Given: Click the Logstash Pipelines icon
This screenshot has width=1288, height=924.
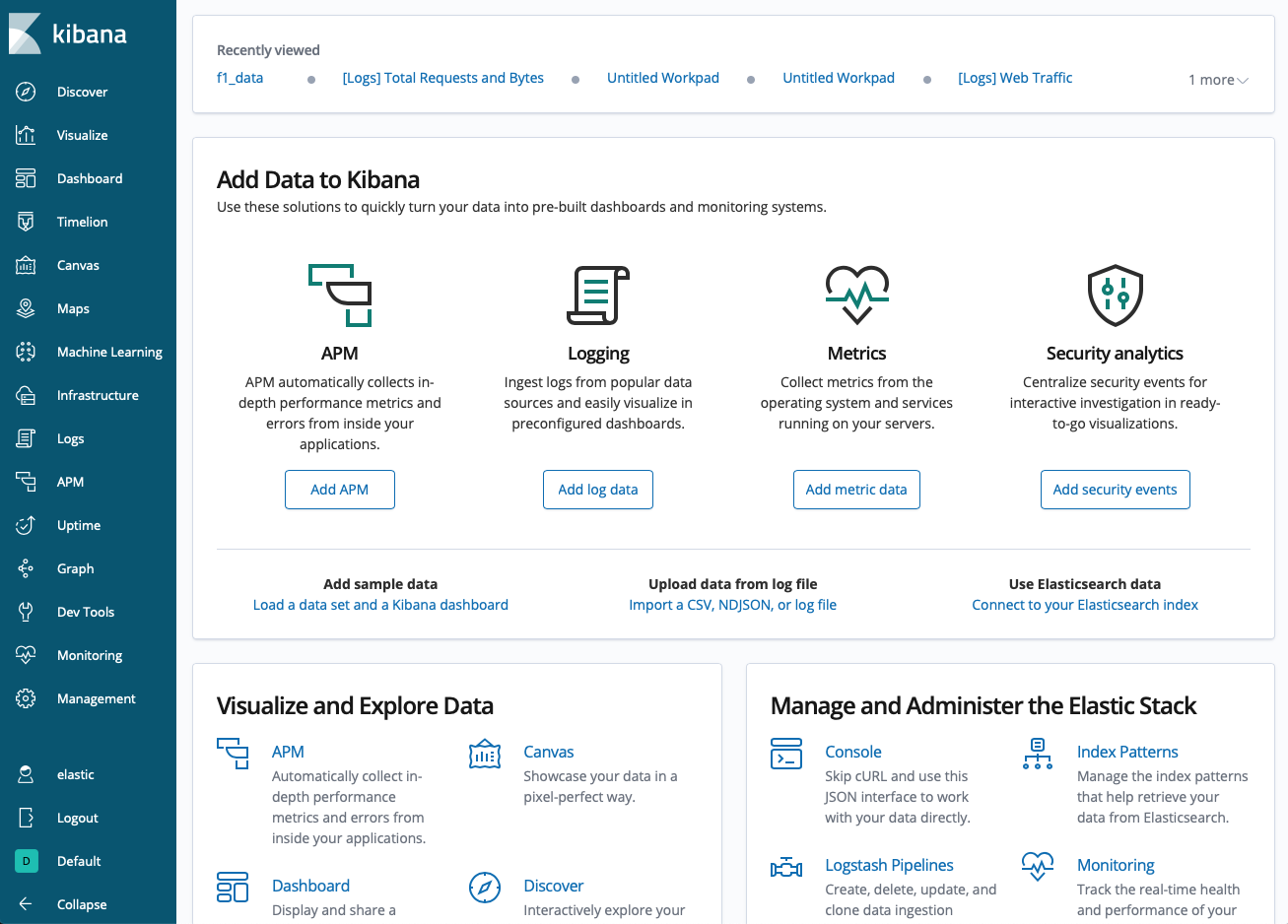Looking at the screenshot, I should pos(786,867).
